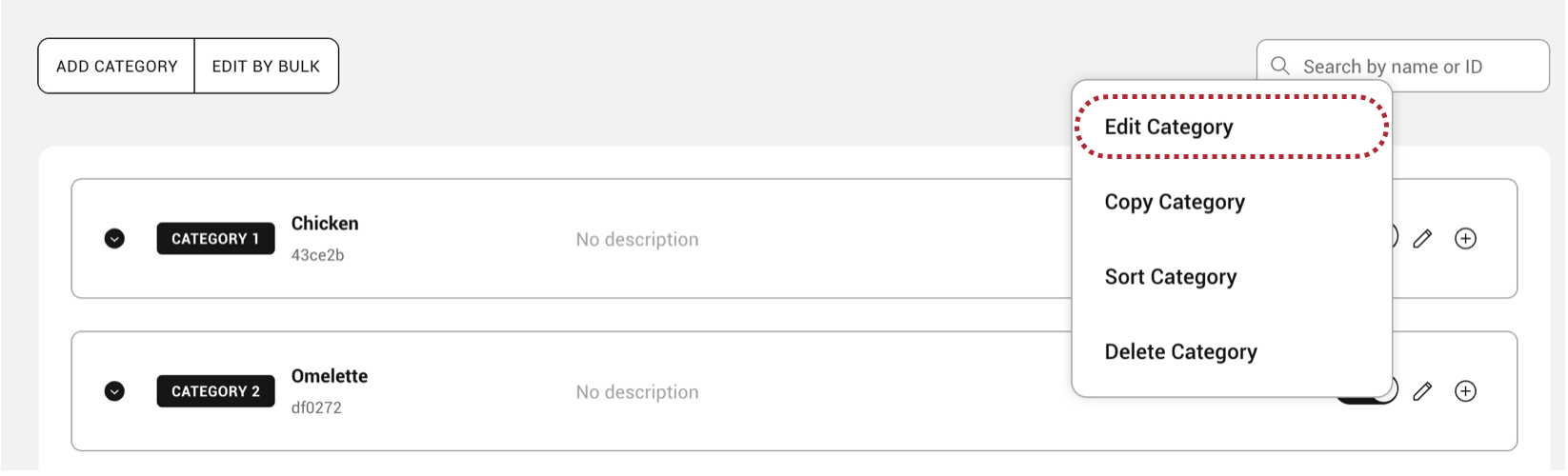Viewport: 1568px width, 476px height.
Task: Toggle the Omelette category switch
Action: tap(1395, 391)
